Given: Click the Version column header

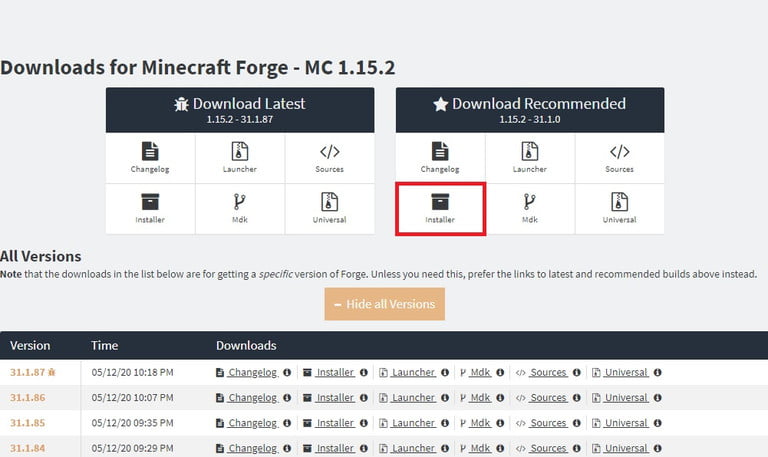Looking at the screenshot, I should (30, 346).
